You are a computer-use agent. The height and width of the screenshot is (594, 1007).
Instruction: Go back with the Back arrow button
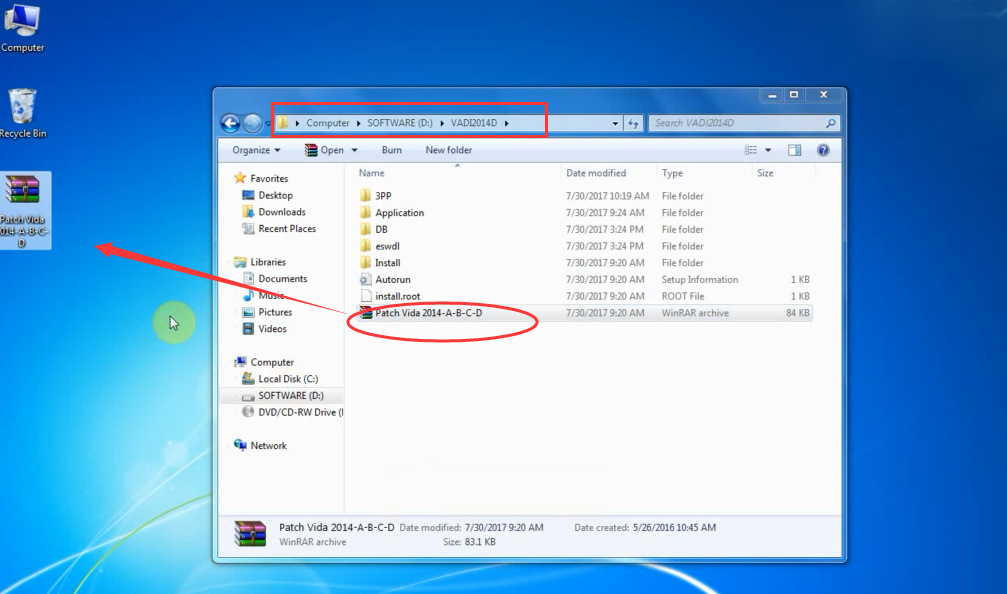[x=231, y=123]
